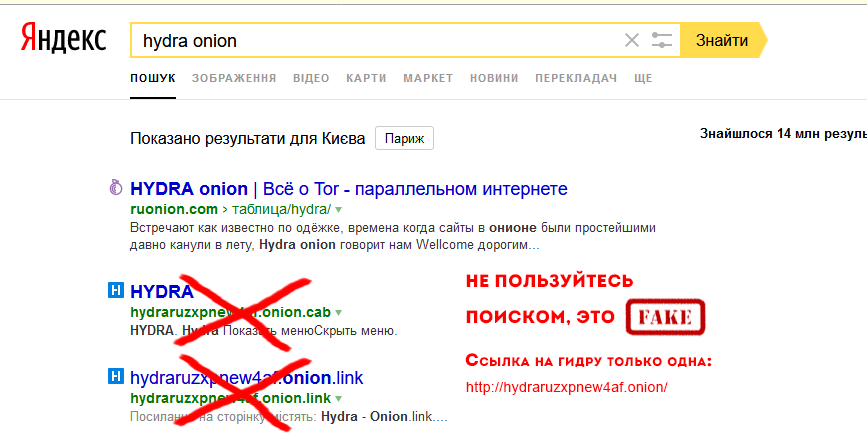
Task: Expand the dropdown arrow after onion.link URL
Action: tap(338, 399)
